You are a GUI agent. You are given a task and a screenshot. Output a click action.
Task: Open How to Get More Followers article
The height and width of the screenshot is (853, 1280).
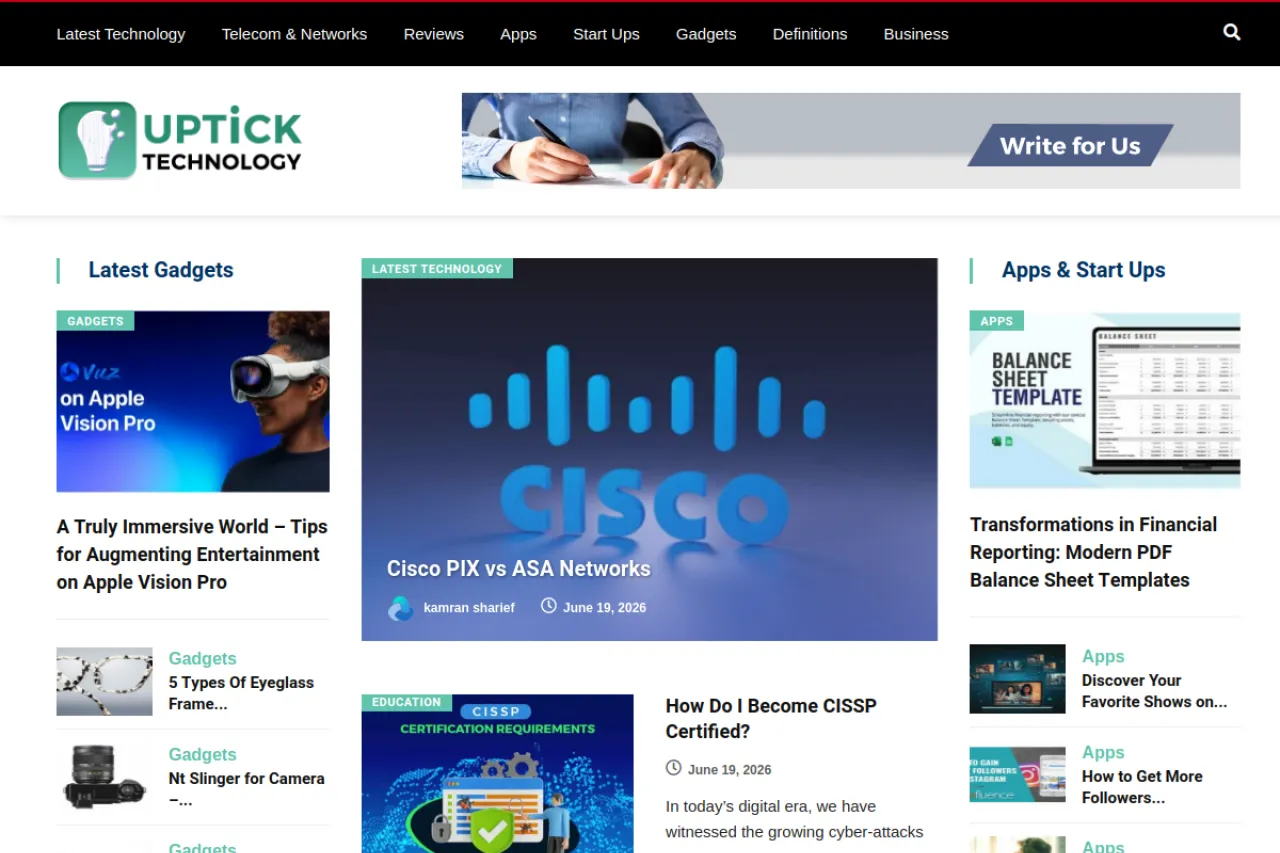click(1142, 787)
